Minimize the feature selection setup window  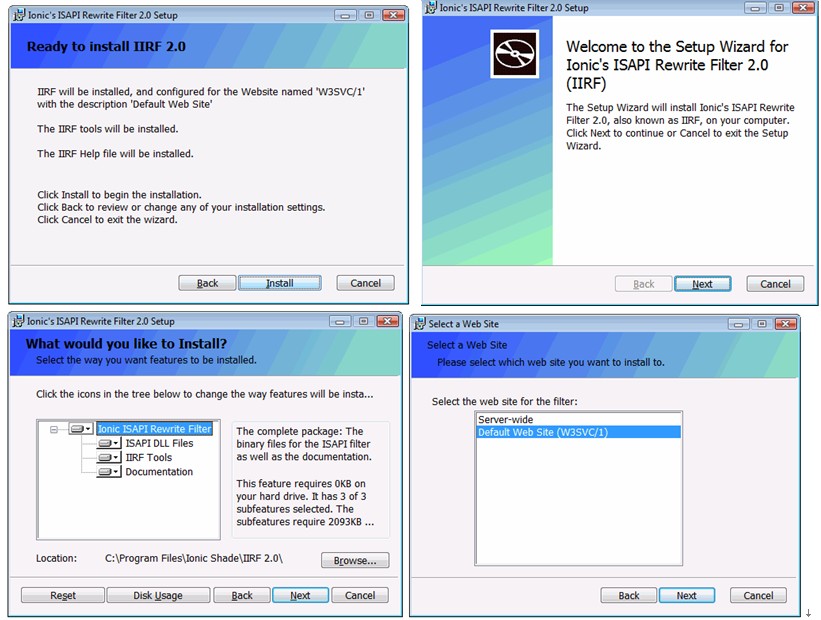click(340, 322)
